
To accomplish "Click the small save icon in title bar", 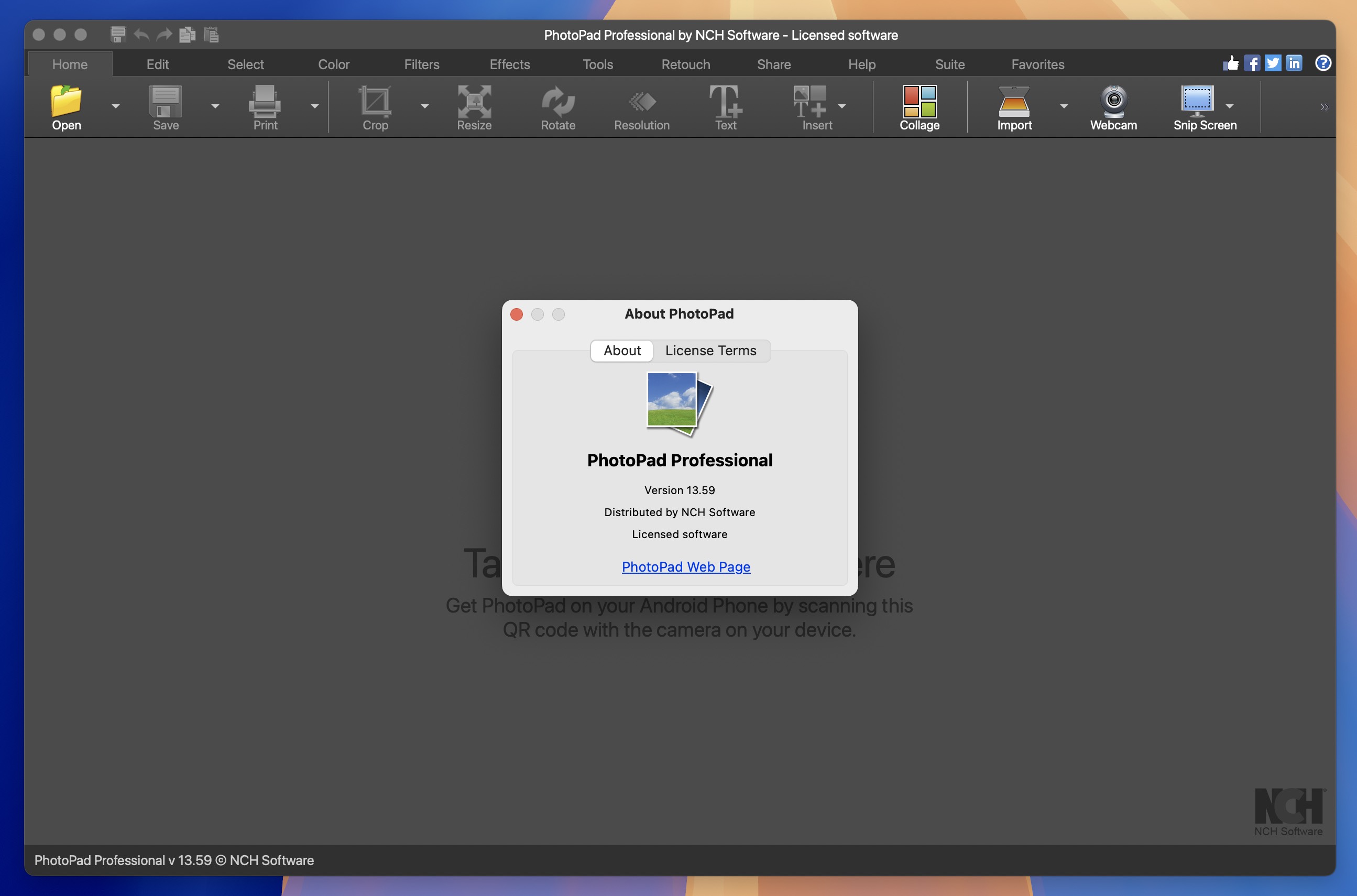I will [x=118, y=34].
